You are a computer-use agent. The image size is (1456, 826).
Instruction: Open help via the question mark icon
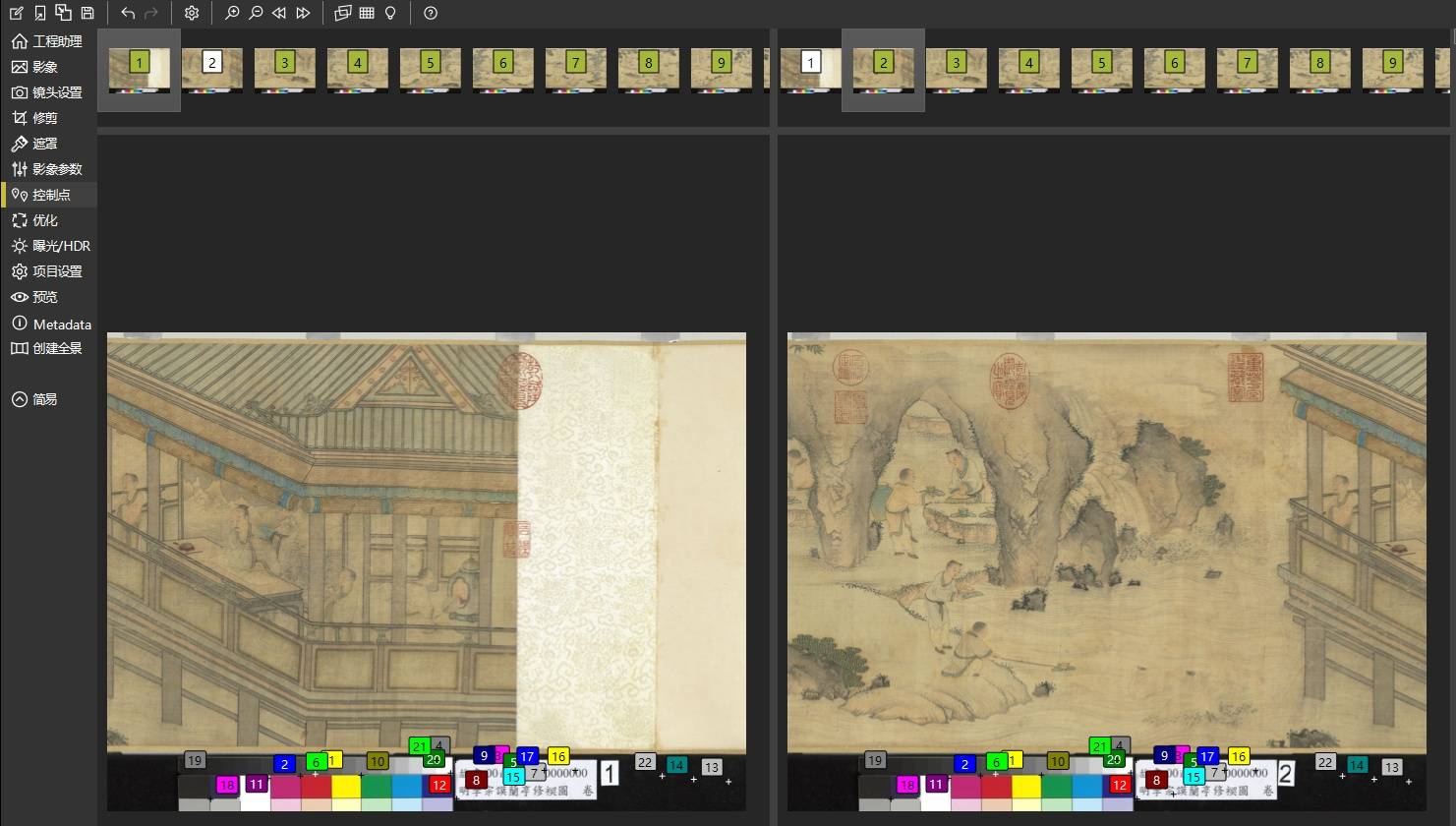(430, 13)
